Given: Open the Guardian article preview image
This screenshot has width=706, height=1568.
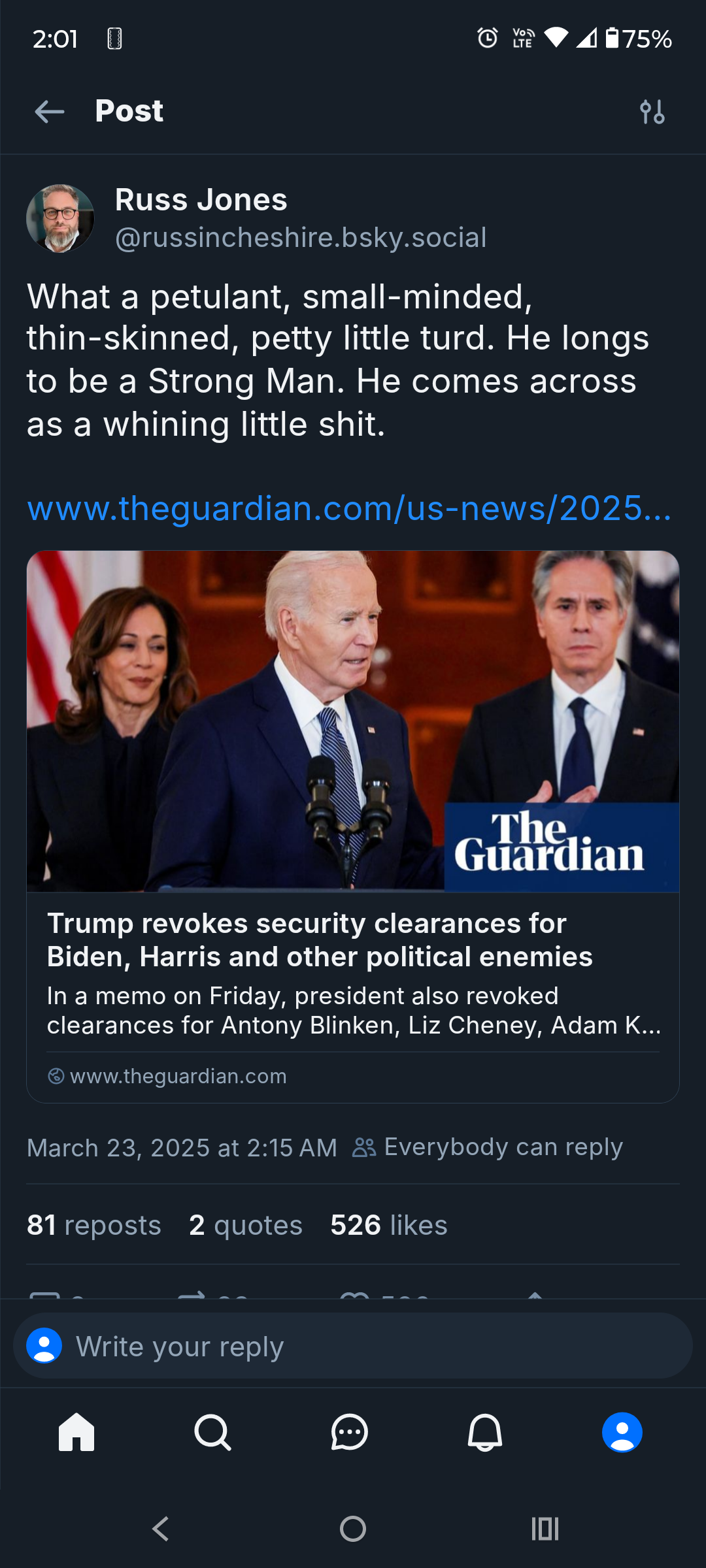Looking at the screenshot, I should [353, 721].
